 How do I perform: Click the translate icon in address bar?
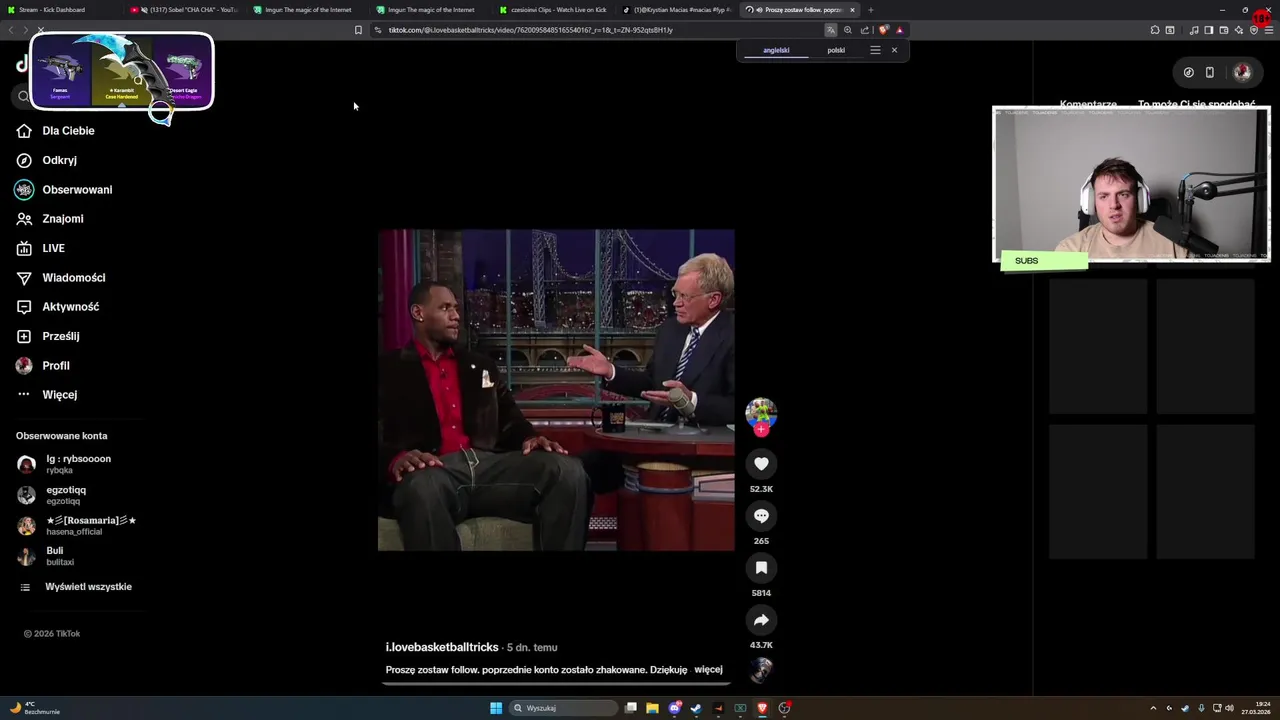[830, 30]
